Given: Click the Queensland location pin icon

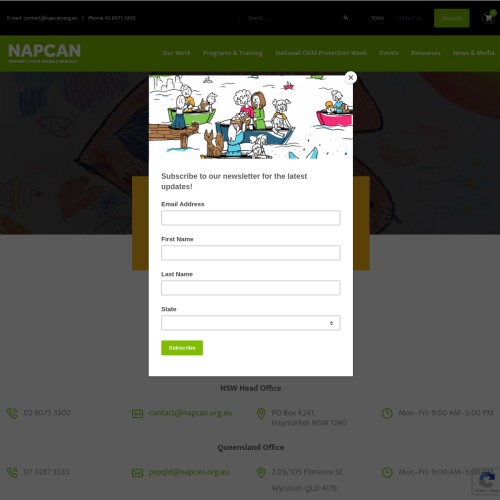Looking at the screenshot, I should coord(261,472).
